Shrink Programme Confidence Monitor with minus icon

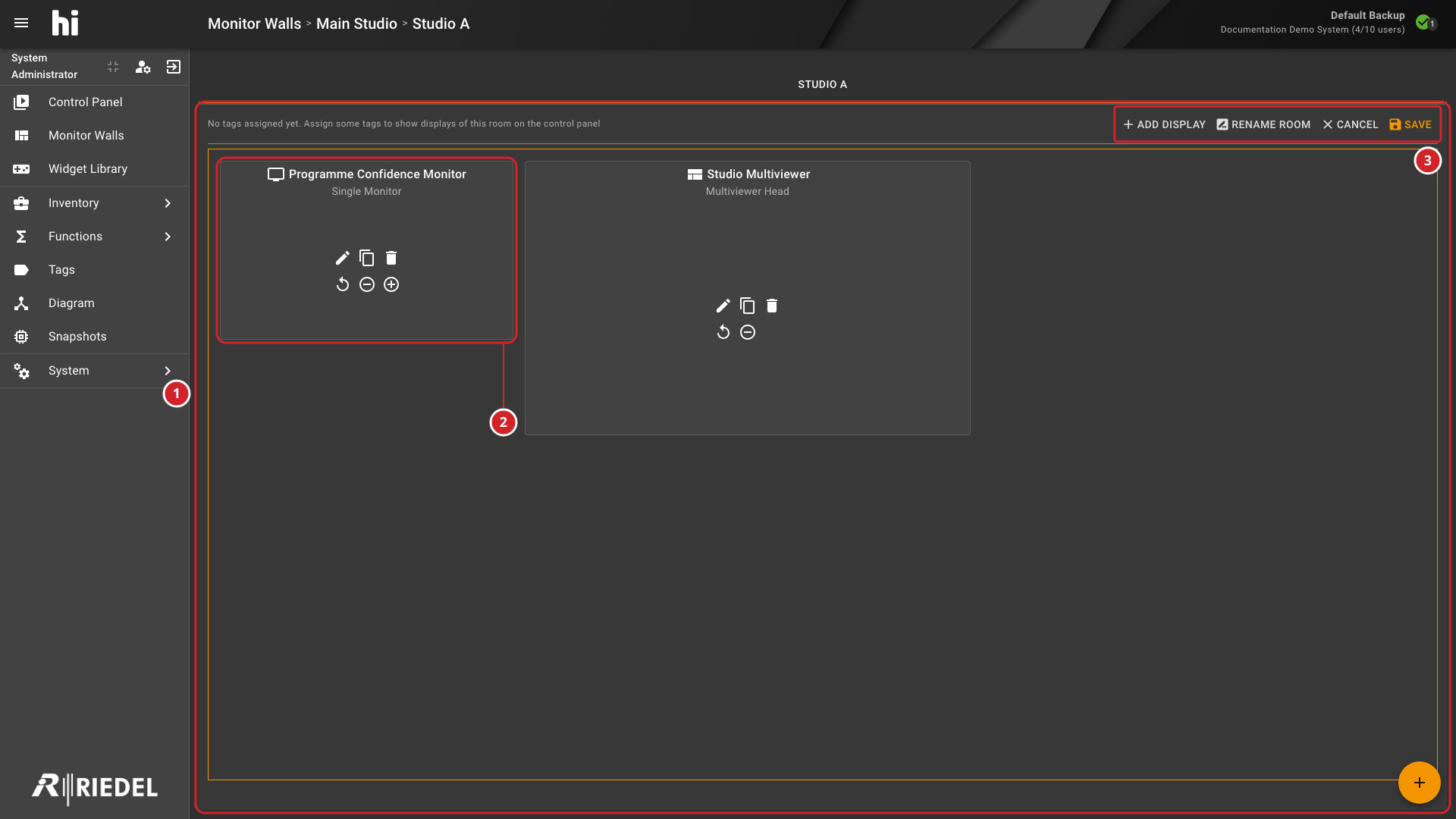pos(367,284)
